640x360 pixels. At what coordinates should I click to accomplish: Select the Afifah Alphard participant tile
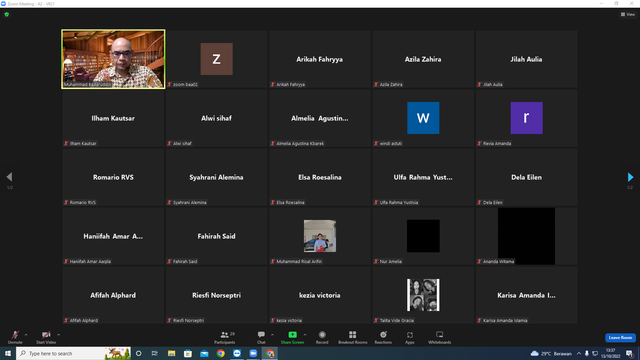coord(113,295)
